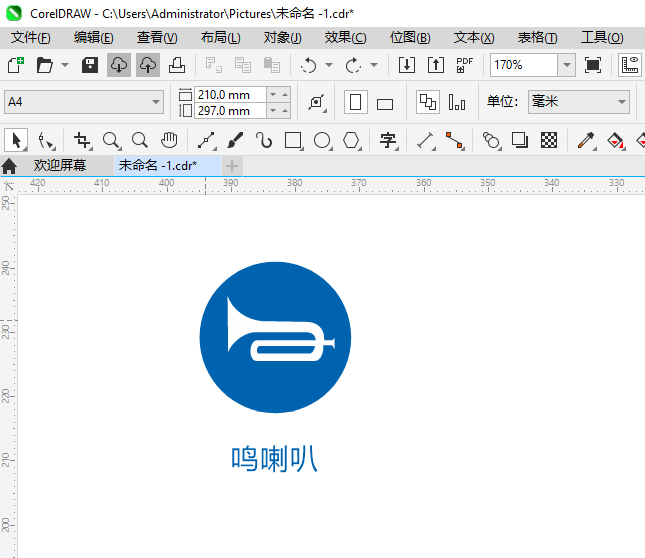Click the Print icon
The width and height of the screenshot is (645, 558).
(177, 65)
